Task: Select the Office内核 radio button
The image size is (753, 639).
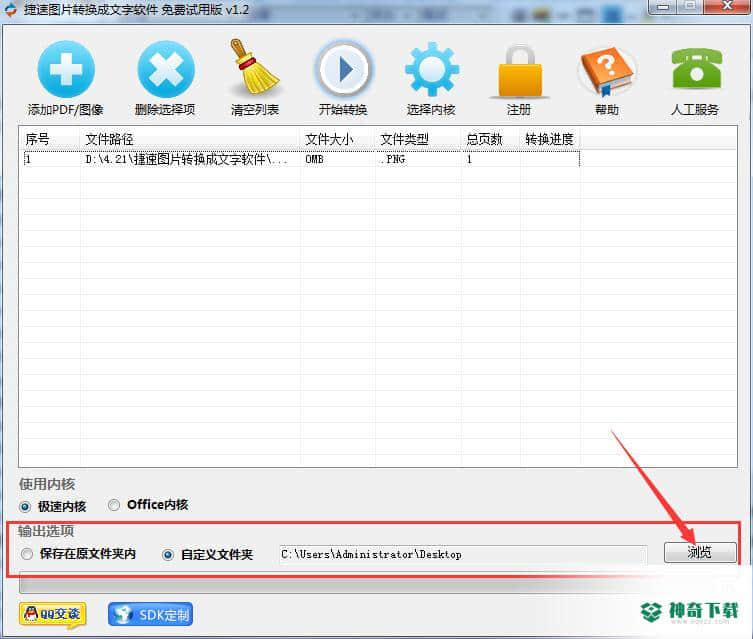Action: point(114,505)
